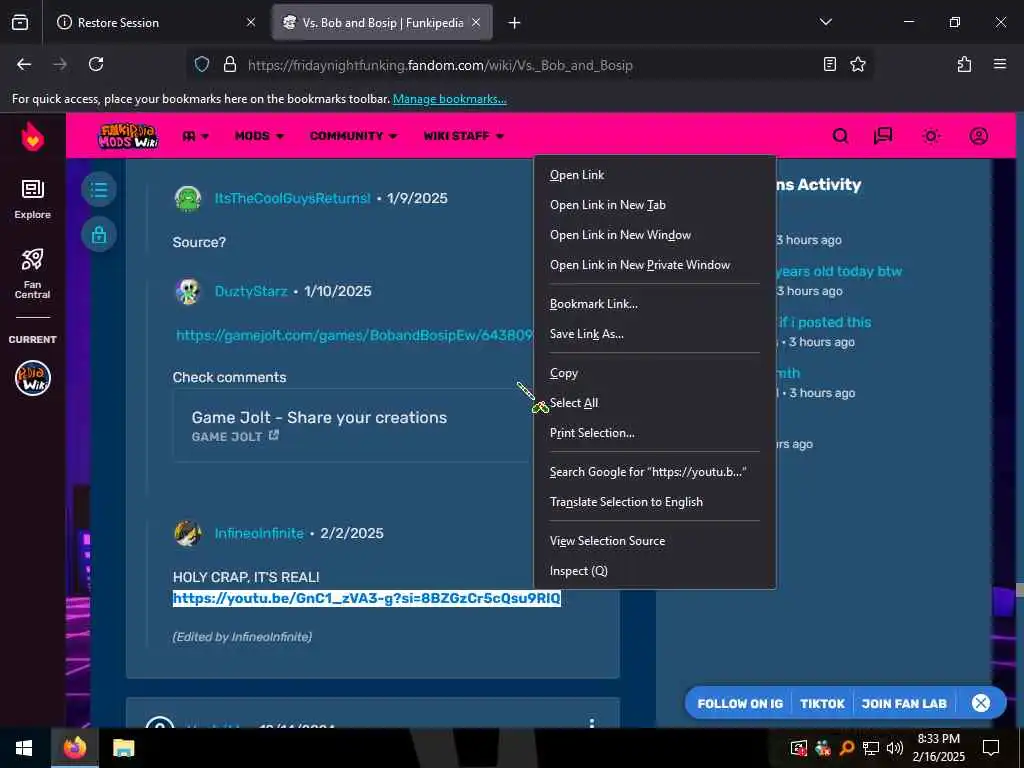Screen dimensions: 1024x768
Task: Open a new tab with plus
Action: [x=515, y=23]
